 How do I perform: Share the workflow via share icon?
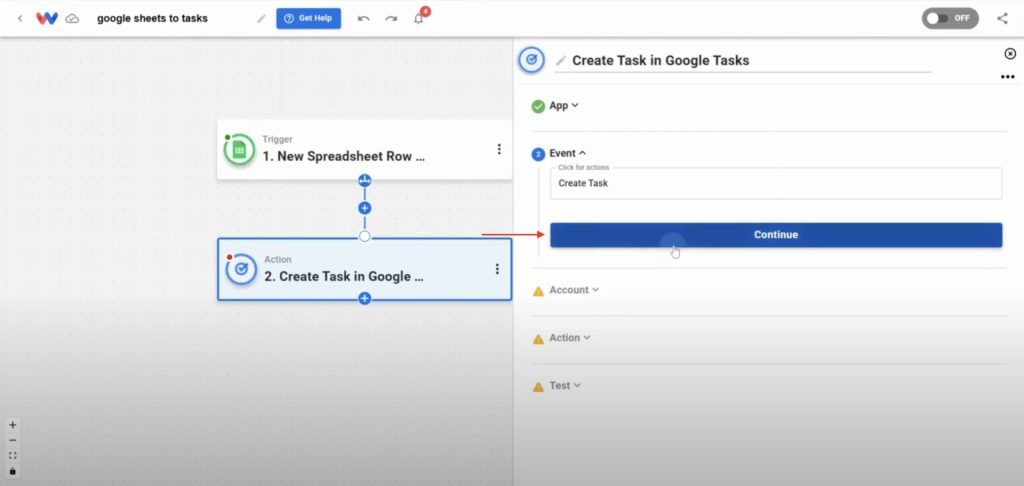pos(1002,18)
